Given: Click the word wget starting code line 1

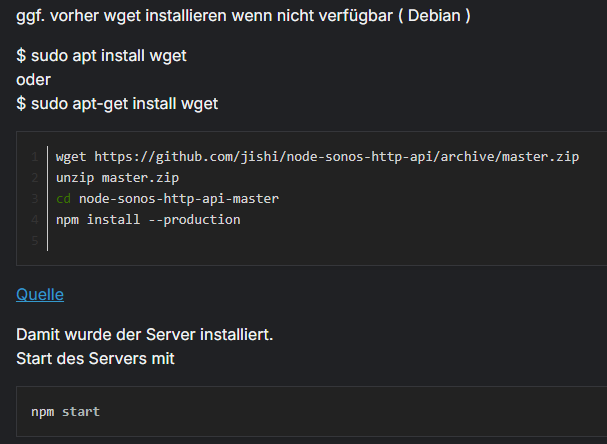Looking at the screenshot, I should point(71,157).
